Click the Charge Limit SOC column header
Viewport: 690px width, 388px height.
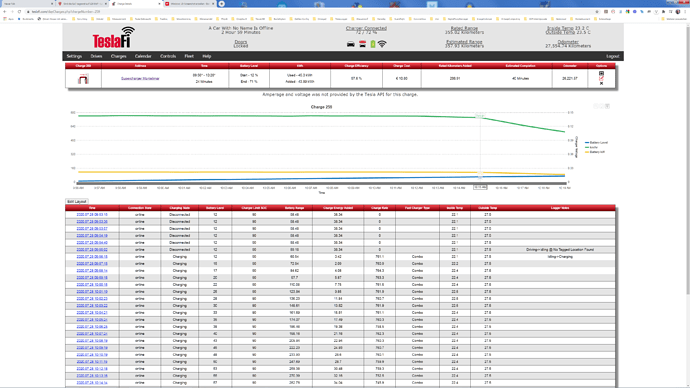(254, 208)
